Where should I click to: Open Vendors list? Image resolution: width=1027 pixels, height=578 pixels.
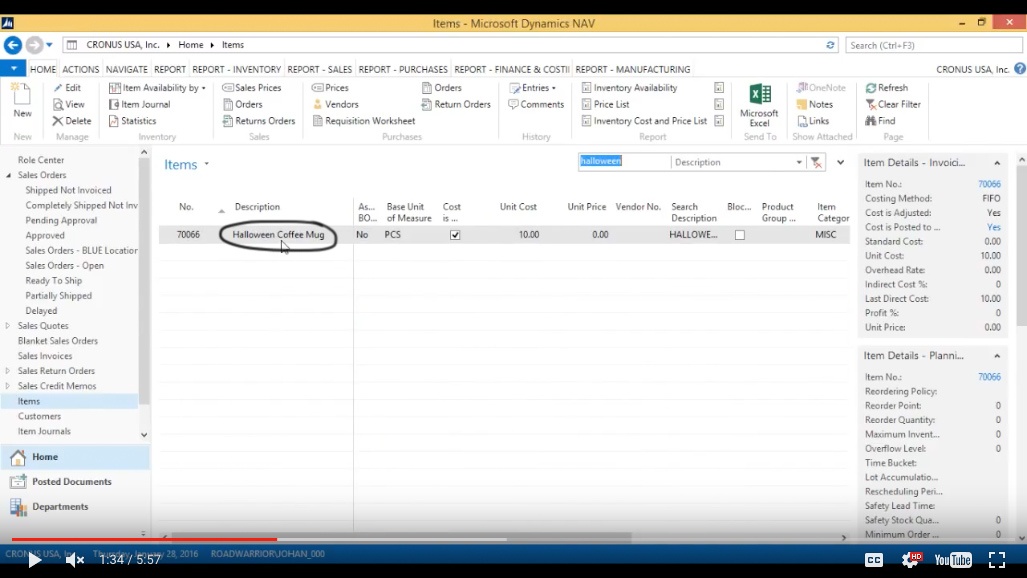pos(335,104)
